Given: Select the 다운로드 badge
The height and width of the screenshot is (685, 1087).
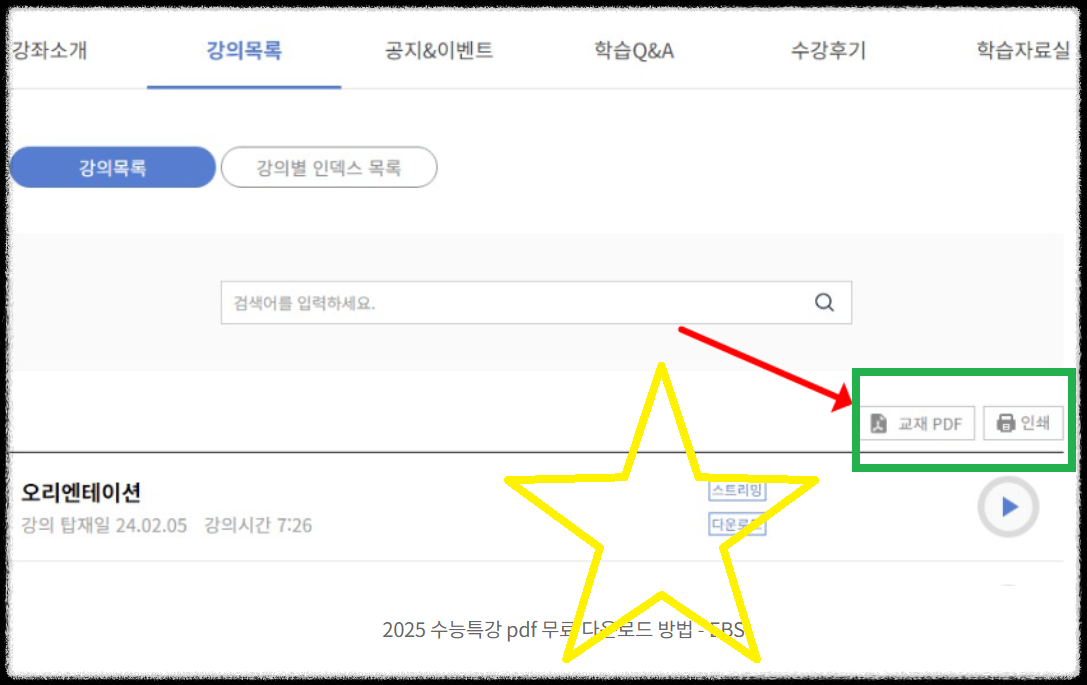Looking at the screenshot, I should pyautogui.click(x=738, y=524).
